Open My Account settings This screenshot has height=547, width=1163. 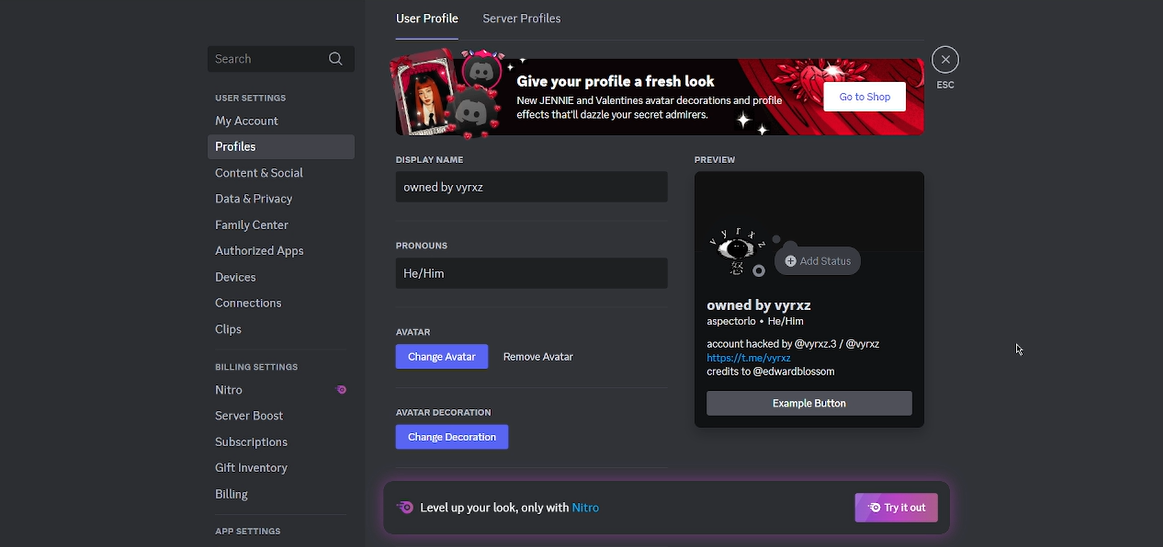(247, 121)
